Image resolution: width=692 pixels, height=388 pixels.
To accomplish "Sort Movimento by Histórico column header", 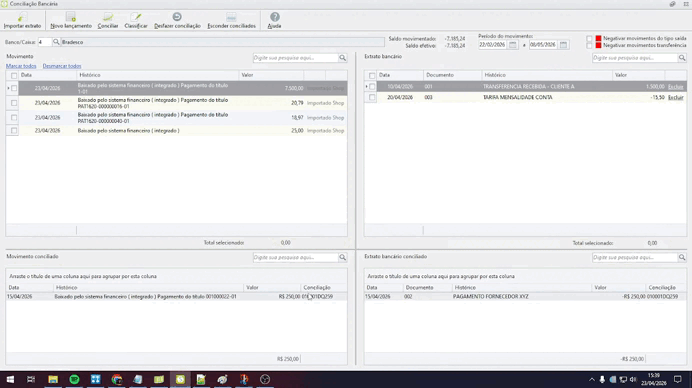I will click(158, 75).
